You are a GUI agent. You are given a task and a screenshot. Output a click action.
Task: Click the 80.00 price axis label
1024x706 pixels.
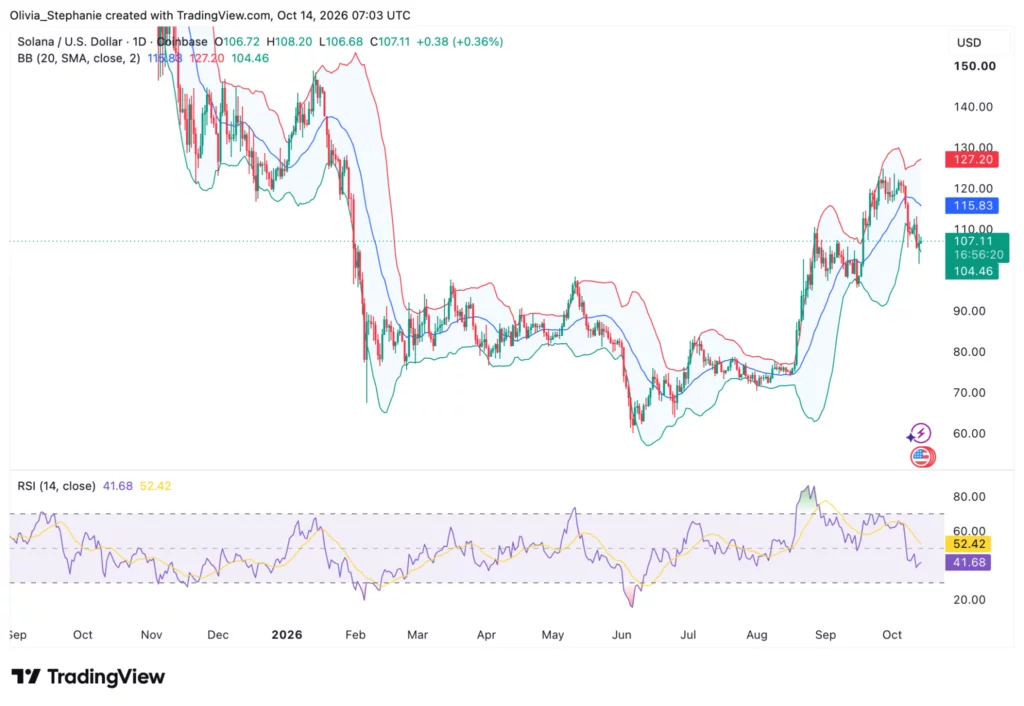[x=969, y=352]
